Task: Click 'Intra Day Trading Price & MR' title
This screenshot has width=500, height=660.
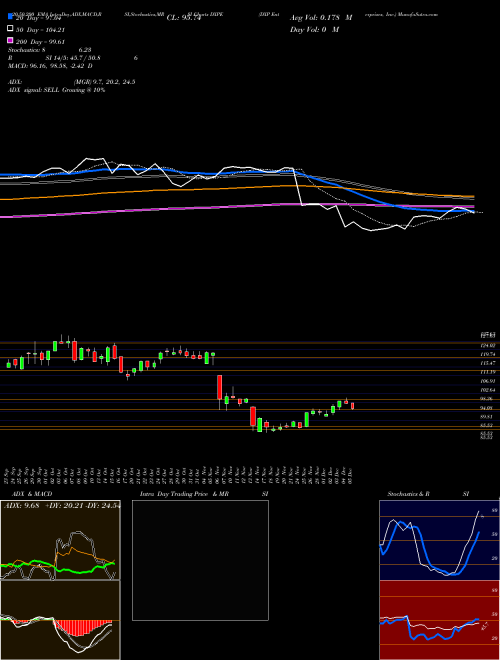Action: click(x=184, y=494)
